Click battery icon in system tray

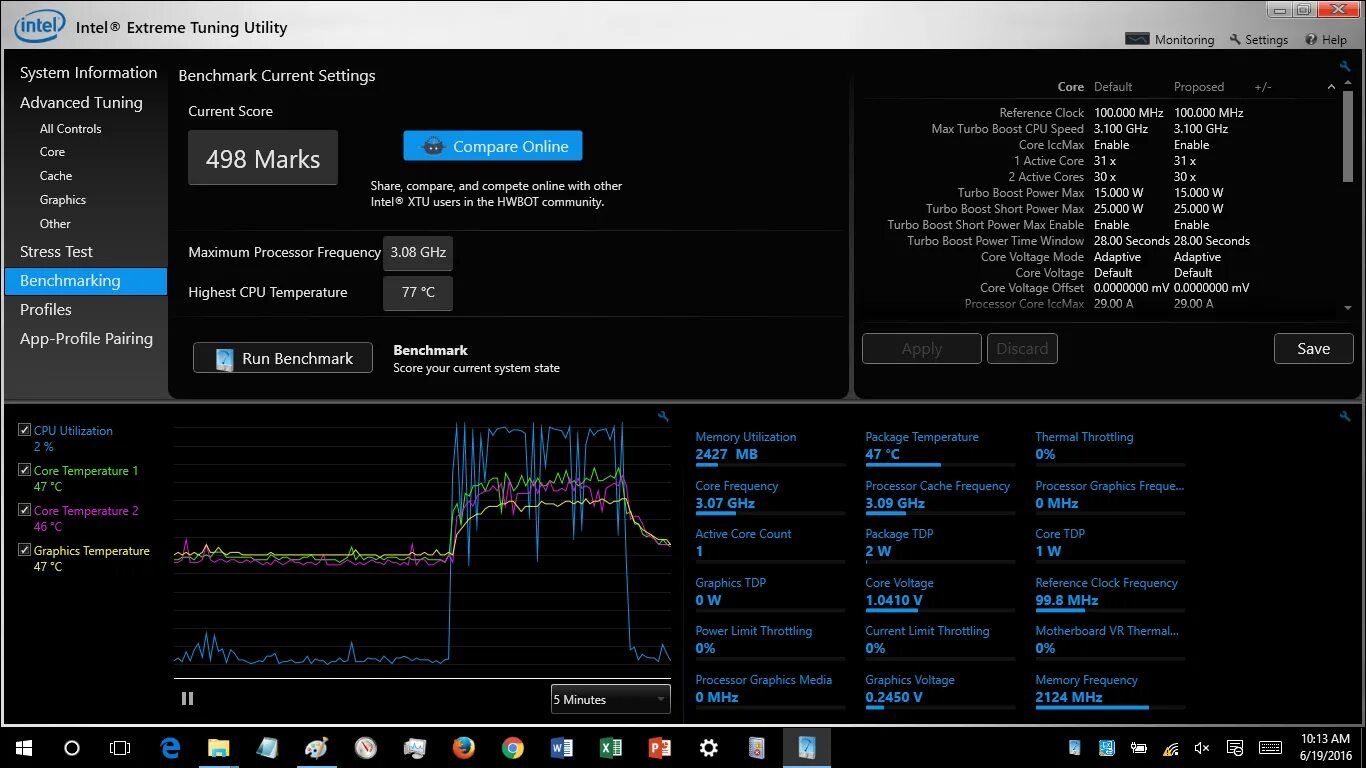click(x=1138, y=747)
